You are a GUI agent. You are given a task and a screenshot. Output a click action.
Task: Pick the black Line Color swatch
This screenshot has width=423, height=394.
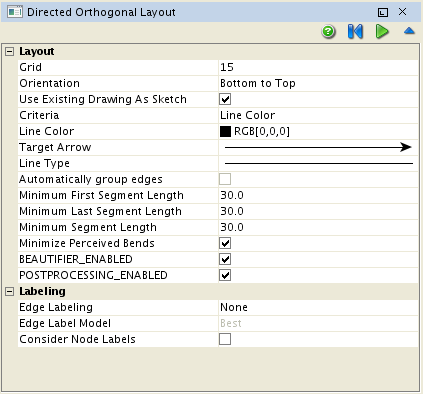225,131
